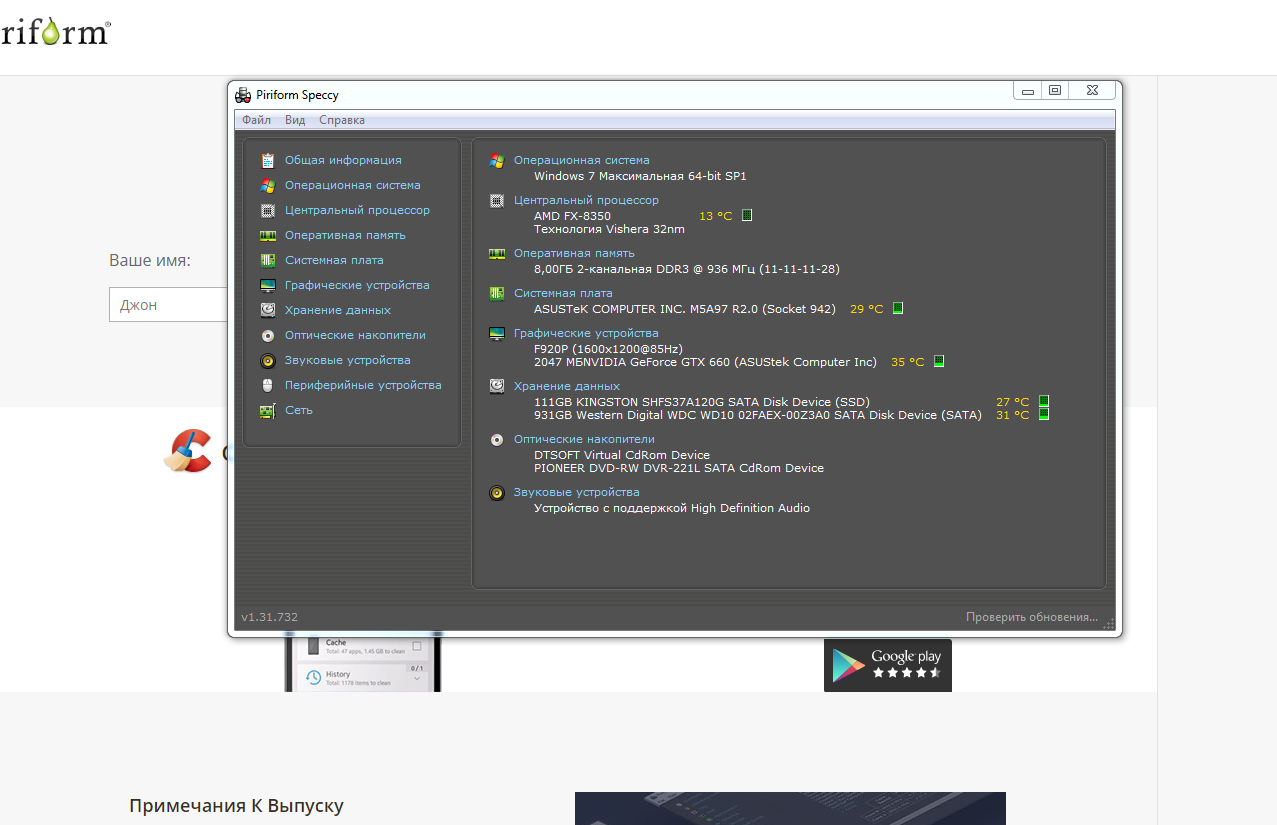Open the Звуковые устройства heading link in summary

coord(576,492)
